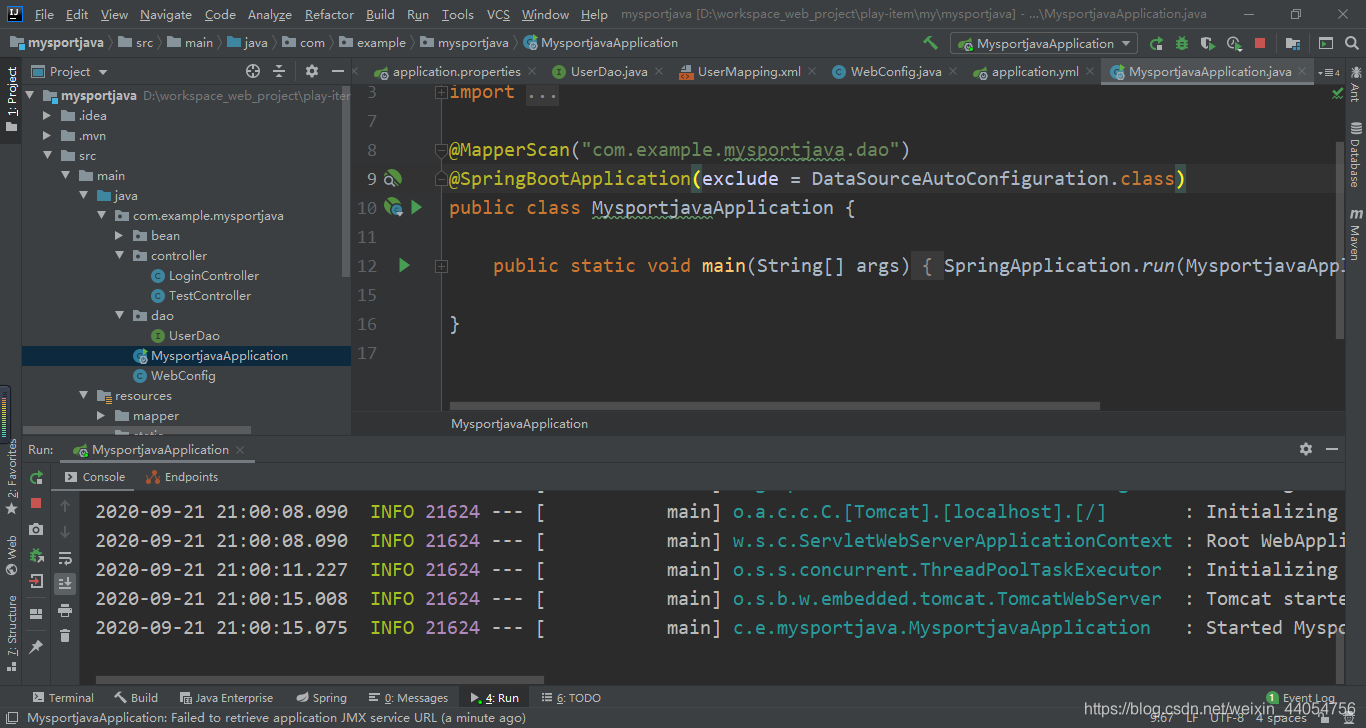Click the Restore Layout icon in the Run panel
The image size is (1366, 728).
(36, 613)
